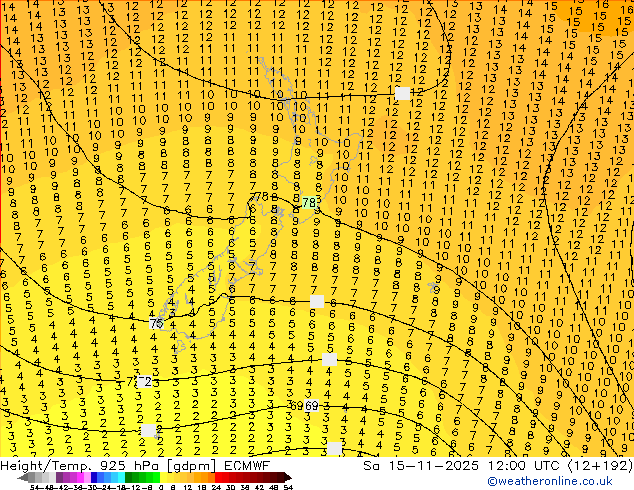Click the yellow swatch in the temperature legend
Image resolution: width=634 pixels, height=490 pixels.
point(163,477)
